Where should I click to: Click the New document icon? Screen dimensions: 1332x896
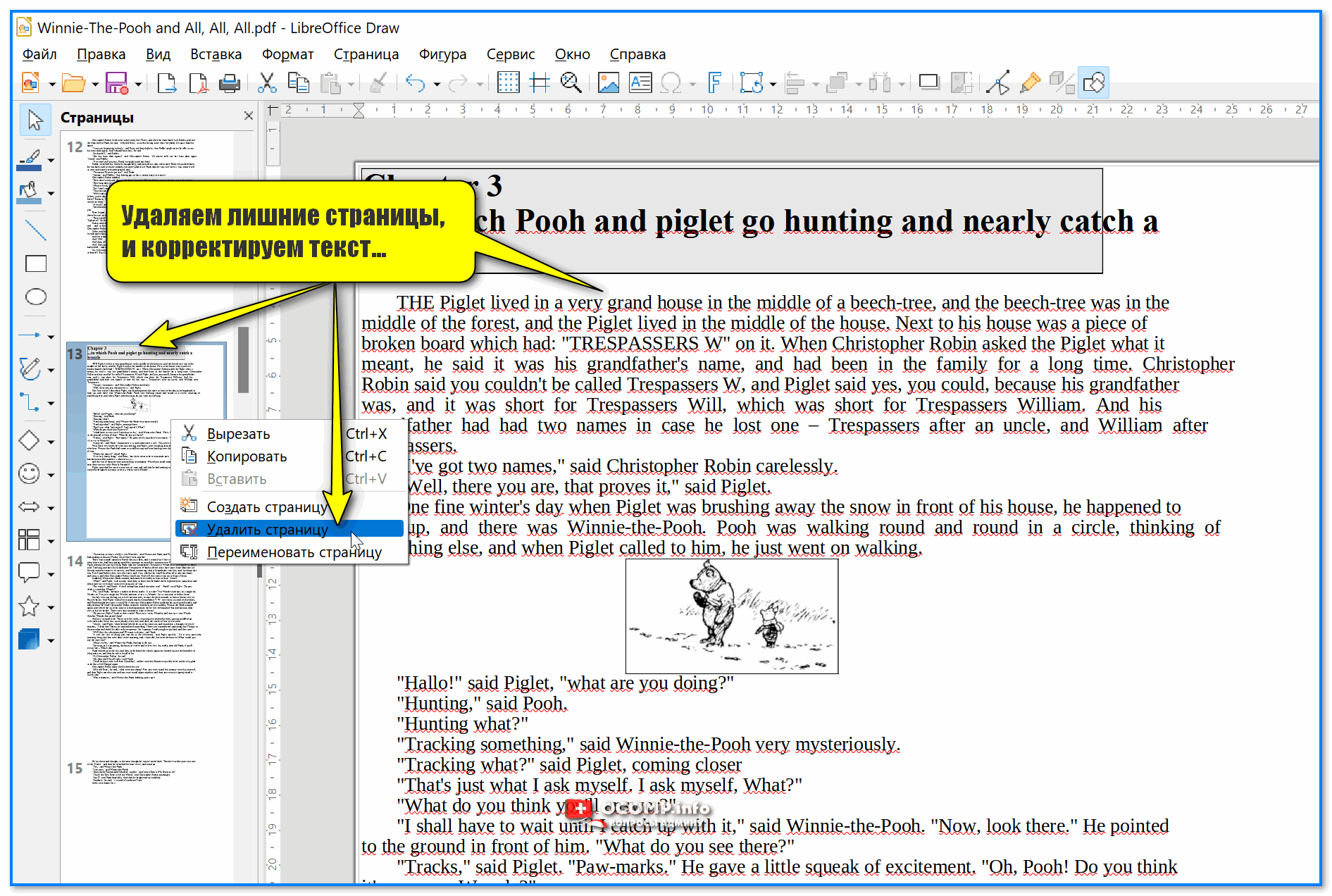pyautogui.click(x=30, y=83)
